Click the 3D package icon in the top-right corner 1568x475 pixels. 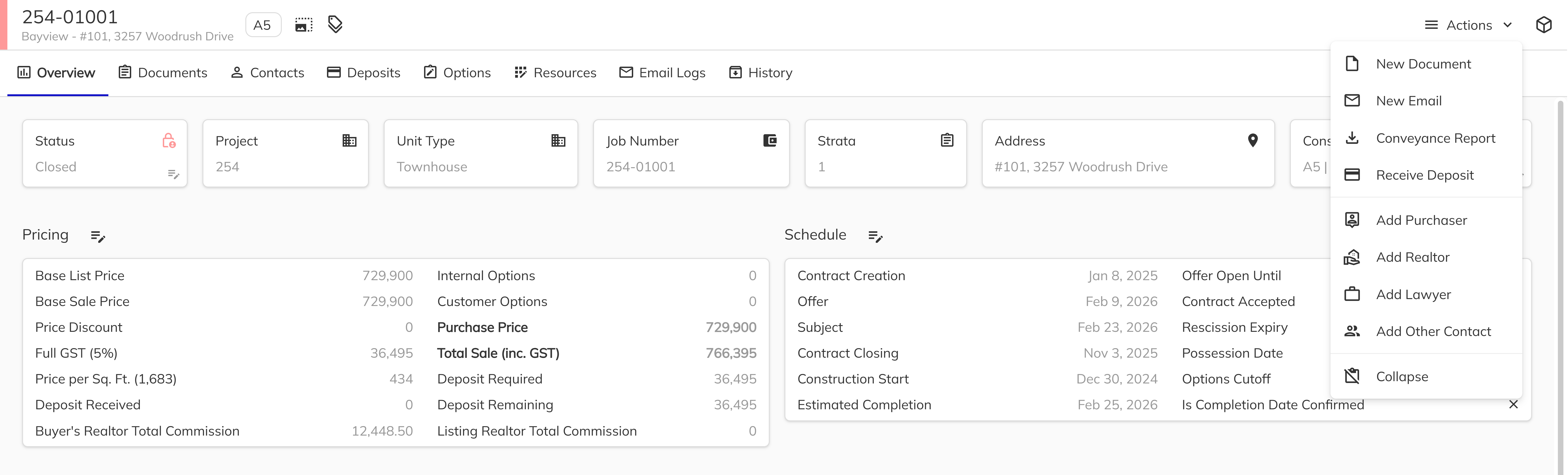click(x=1544, y=24)
